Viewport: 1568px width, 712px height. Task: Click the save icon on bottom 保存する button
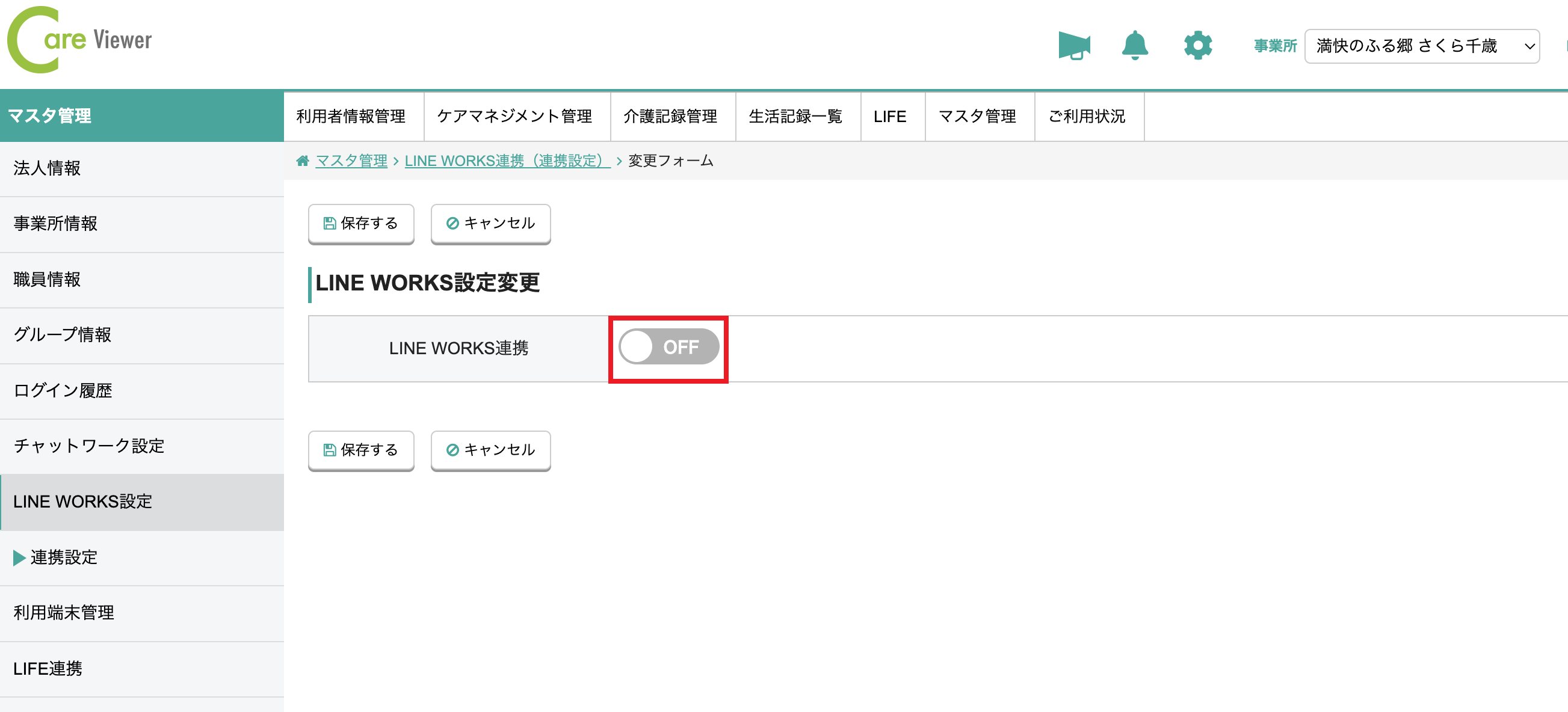pos(329,450)
